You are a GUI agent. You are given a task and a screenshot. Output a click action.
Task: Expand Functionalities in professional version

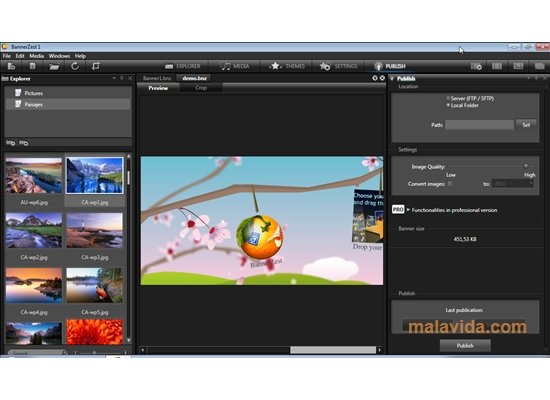coord(454,210)
